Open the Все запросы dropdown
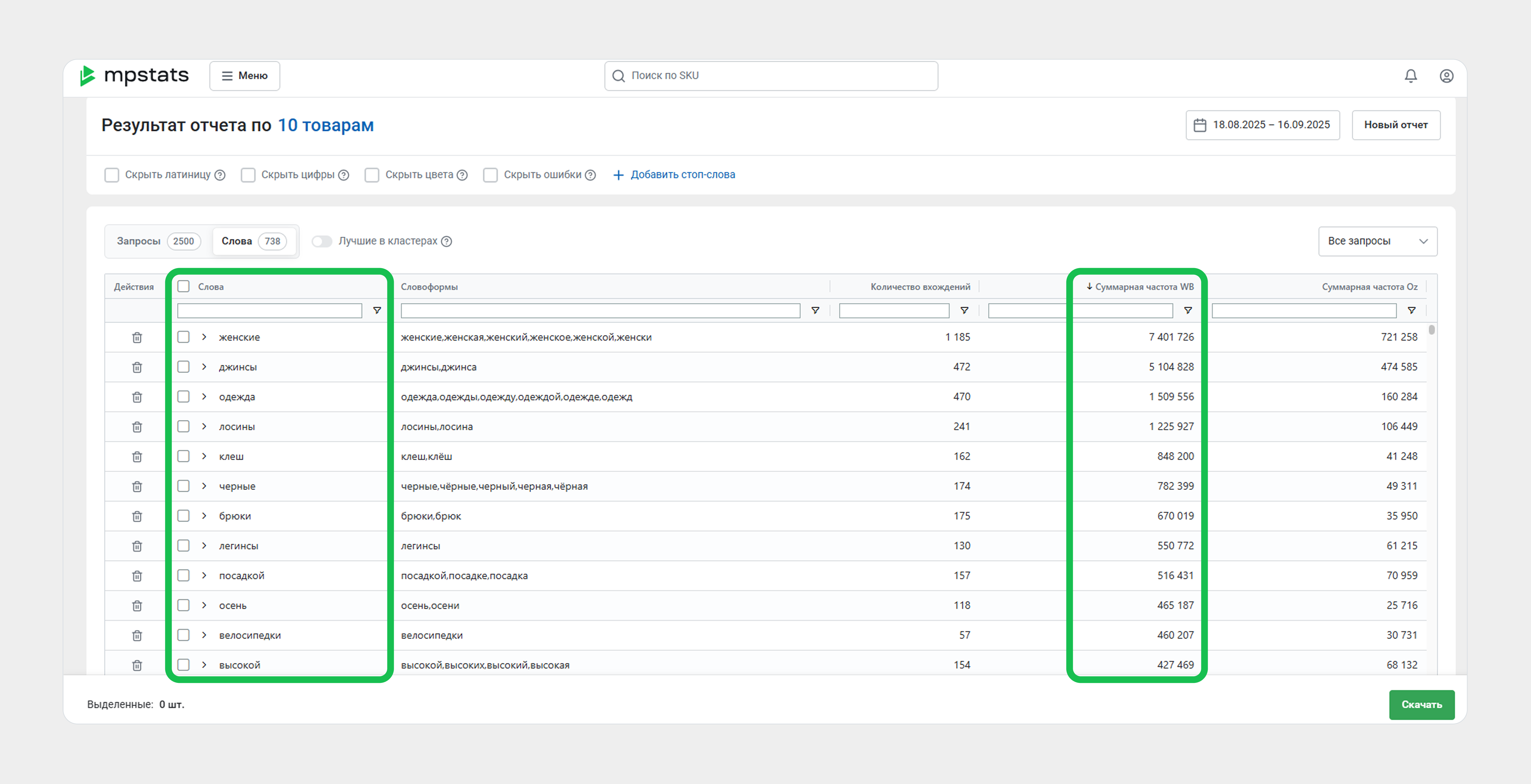Screen dimensions: 1531x784 pyautogui.click(x=1378, y=241)
